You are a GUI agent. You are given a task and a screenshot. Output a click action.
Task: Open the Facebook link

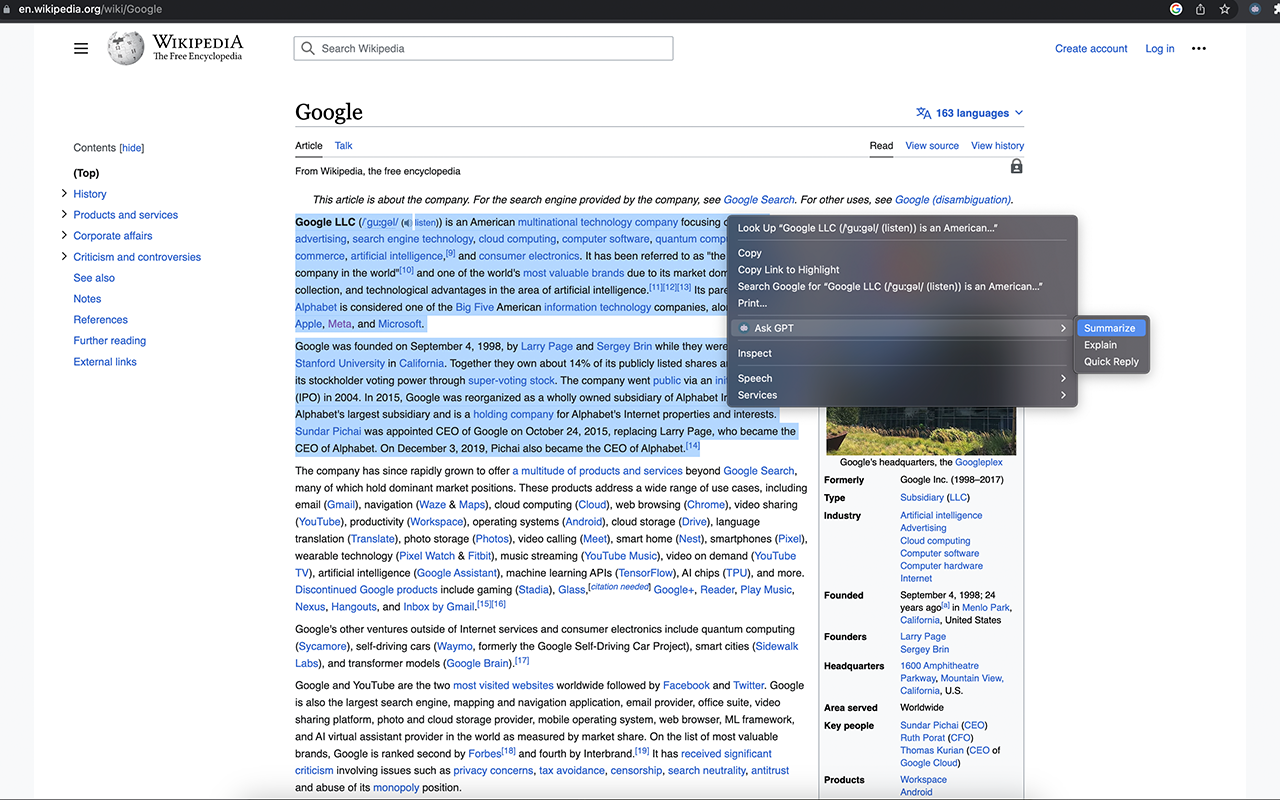click(x=686, y=685)
